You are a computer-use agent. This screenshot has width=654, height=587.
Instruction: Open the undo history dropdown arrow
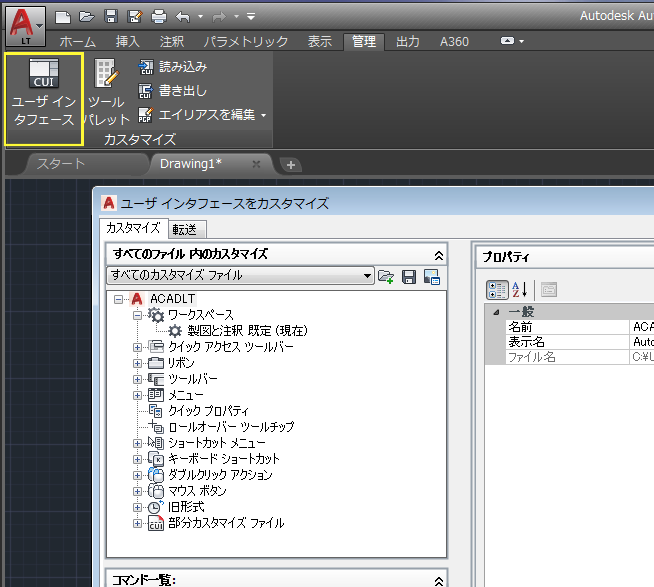click(201, 17)
